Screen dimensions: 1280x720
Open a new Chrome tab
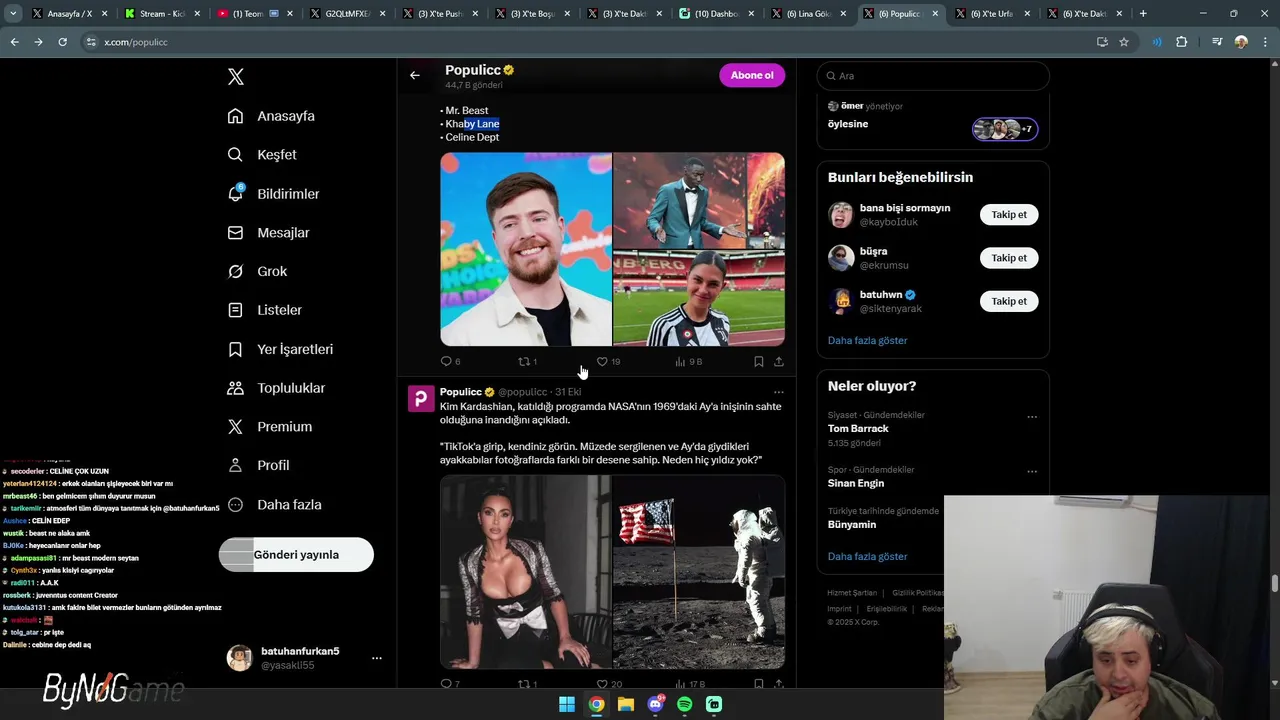click(1143, 14)
